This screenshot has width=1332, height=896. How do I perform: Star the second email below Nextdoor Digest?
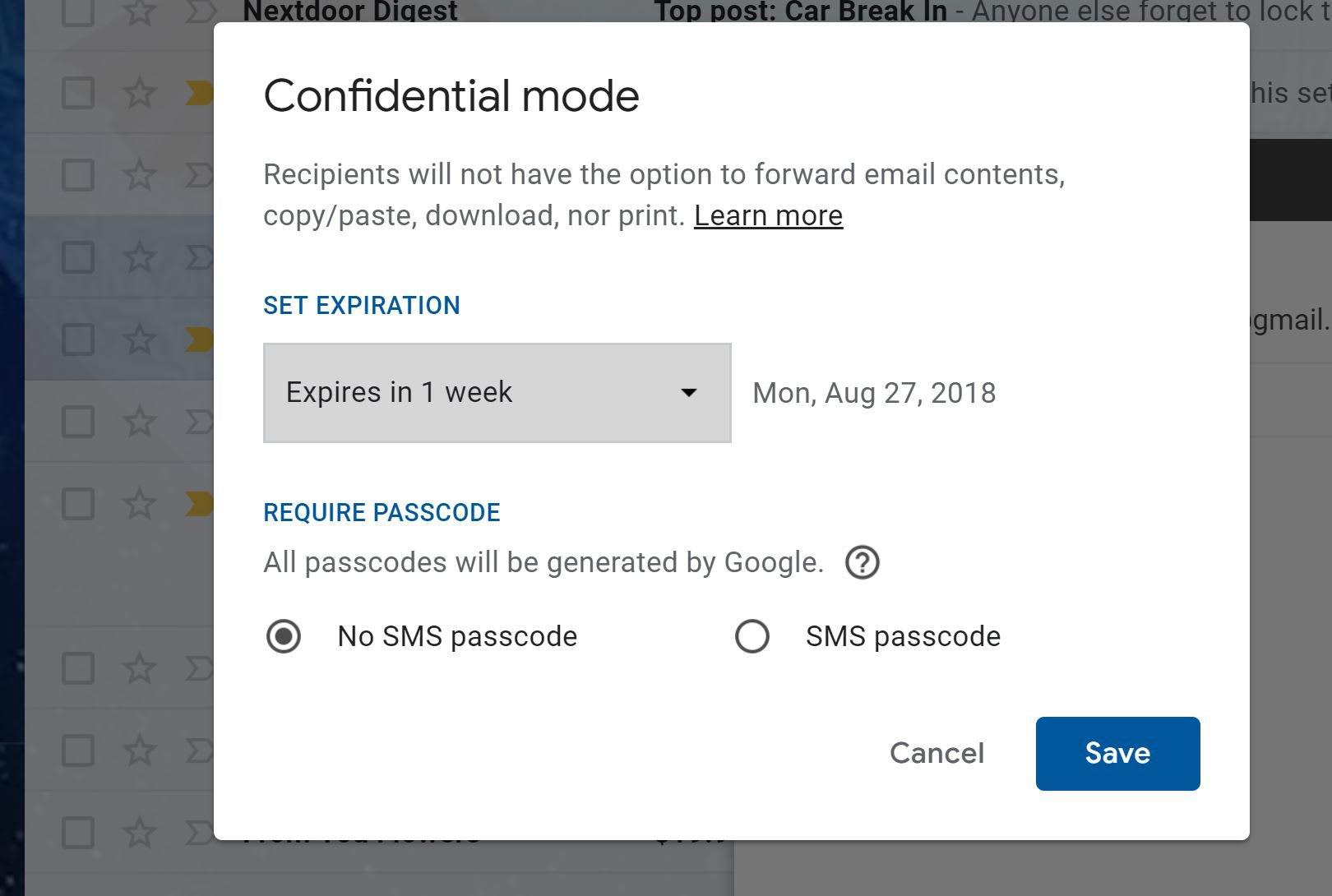139,175
